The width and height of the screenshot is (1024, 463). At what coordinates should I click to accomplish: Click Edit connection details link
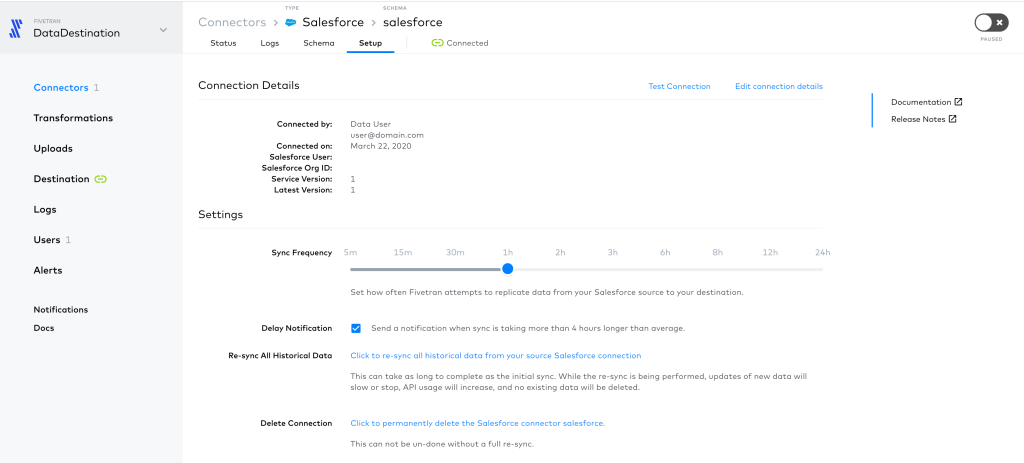pos(779,86)
